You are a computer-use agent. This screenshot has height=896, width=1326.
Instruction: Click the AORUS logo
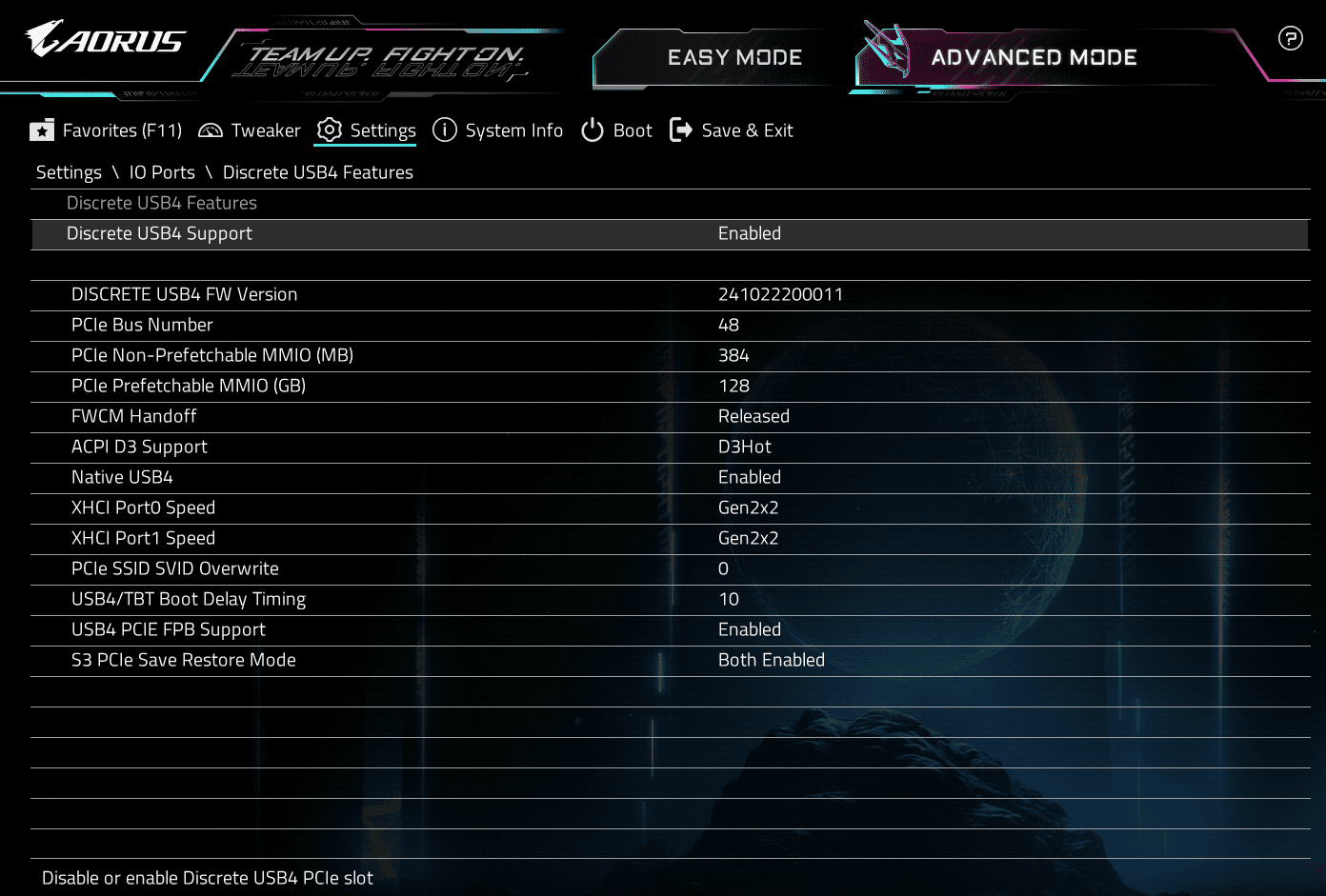coord(105,39)
